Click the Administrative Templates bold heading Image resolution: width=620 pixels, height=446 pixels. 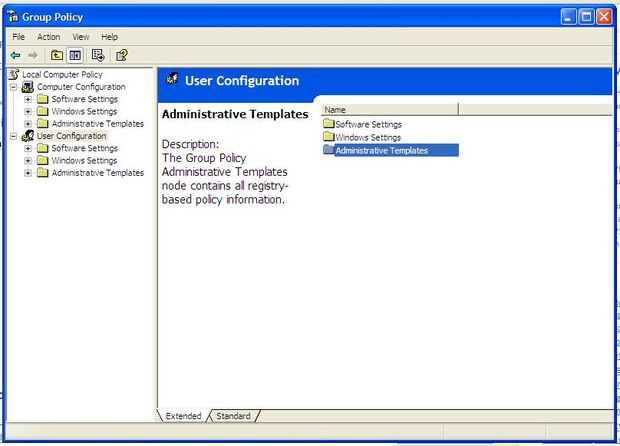tap(235, 114)
